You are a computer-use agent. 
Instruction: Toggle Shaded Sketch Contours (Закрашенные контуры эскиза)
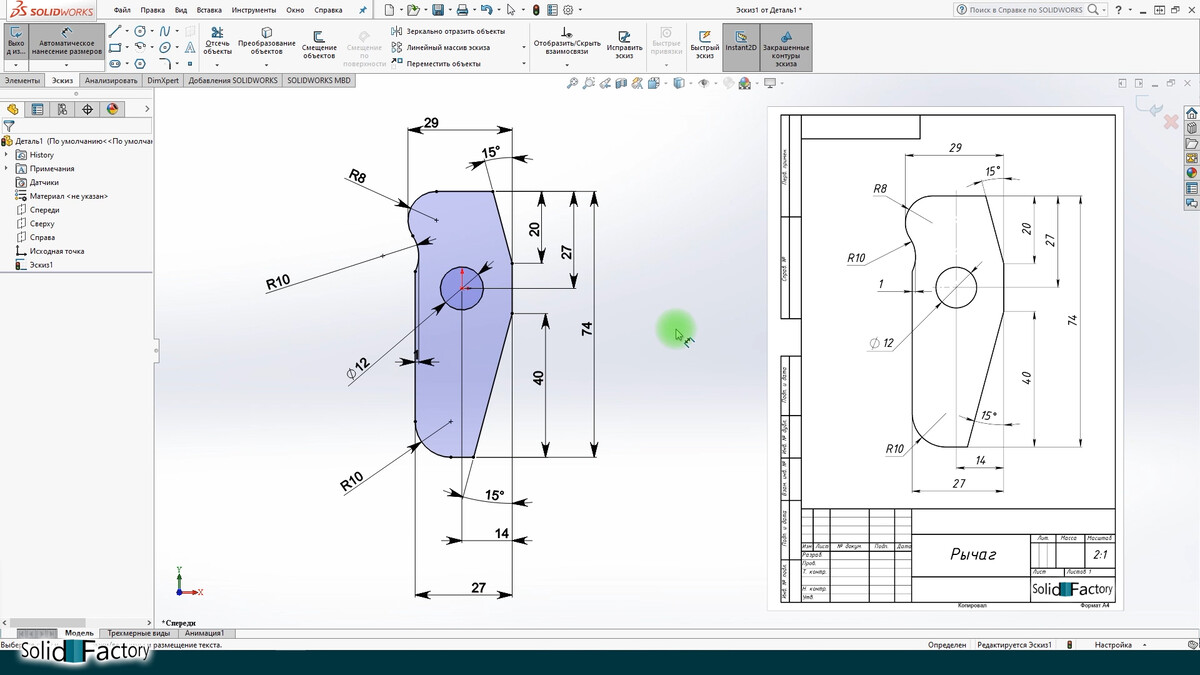click(x=786, y=46)
